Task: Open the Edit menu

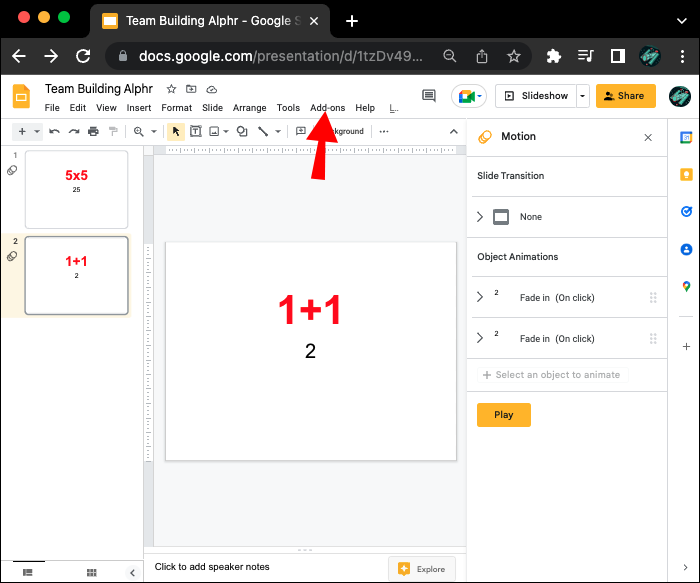Action: (78, 108)
